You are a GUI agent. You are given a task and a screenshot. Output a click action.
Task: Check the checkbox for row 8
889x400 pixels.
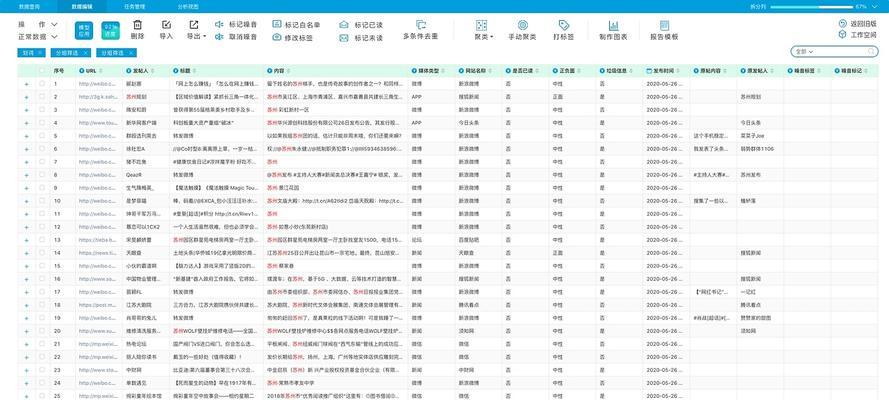(42, 175)
